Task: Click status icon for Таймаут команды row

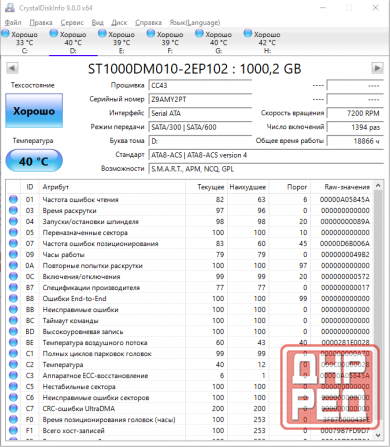Action: point(13,320)
